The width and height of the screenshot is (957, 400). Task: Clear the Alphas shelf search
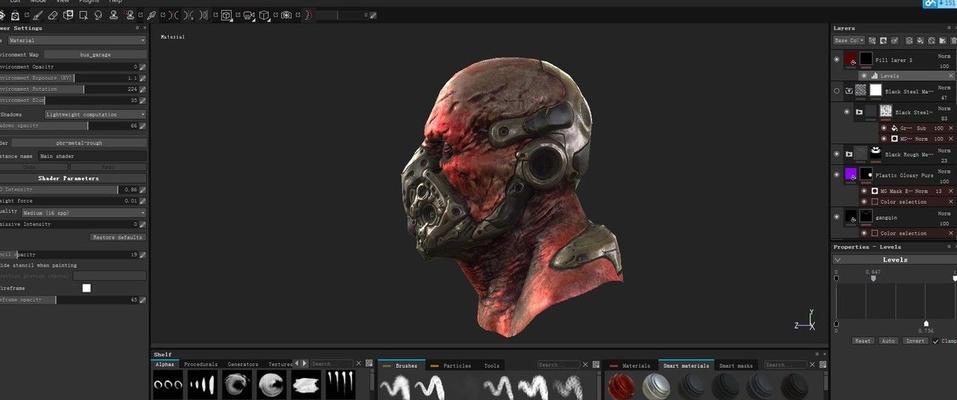coord(359,364)
